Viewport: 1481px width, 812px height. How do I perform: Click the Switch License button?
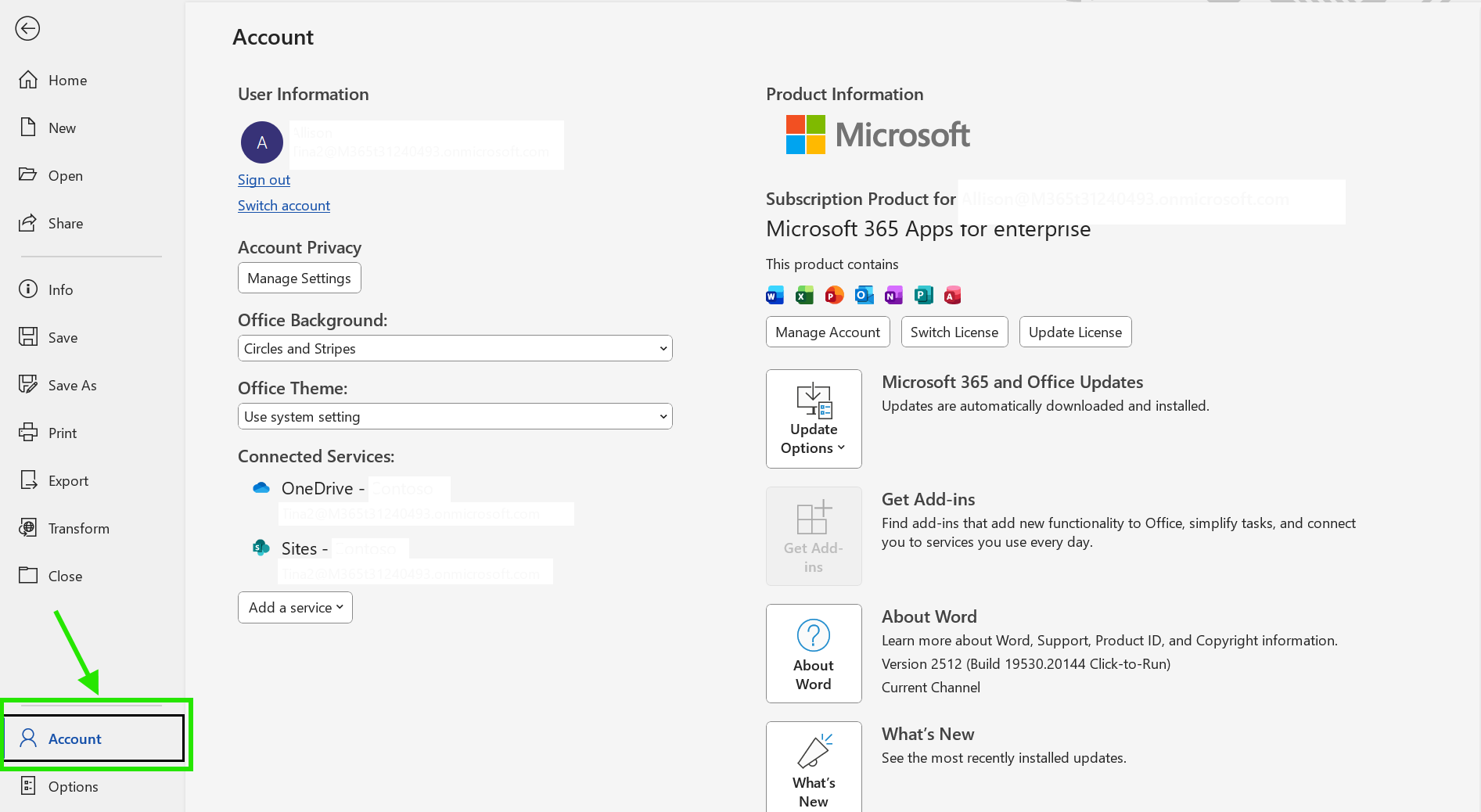point(954,332)
